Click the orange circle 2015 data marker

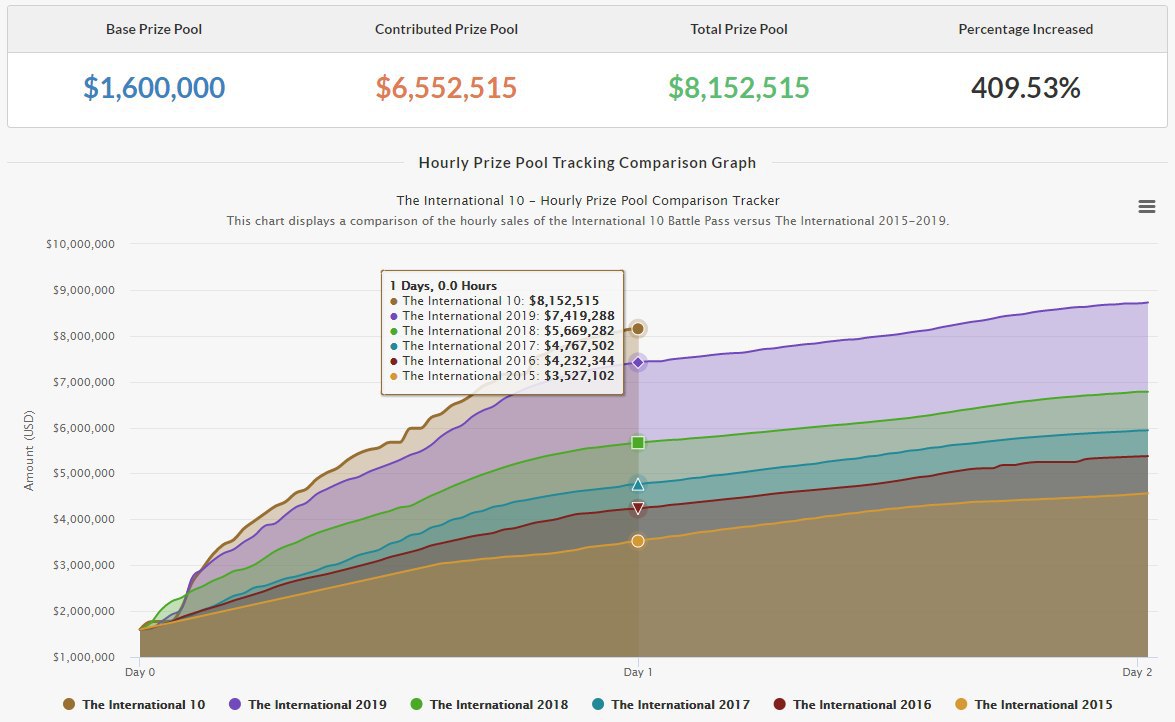(x=638, y=541)
